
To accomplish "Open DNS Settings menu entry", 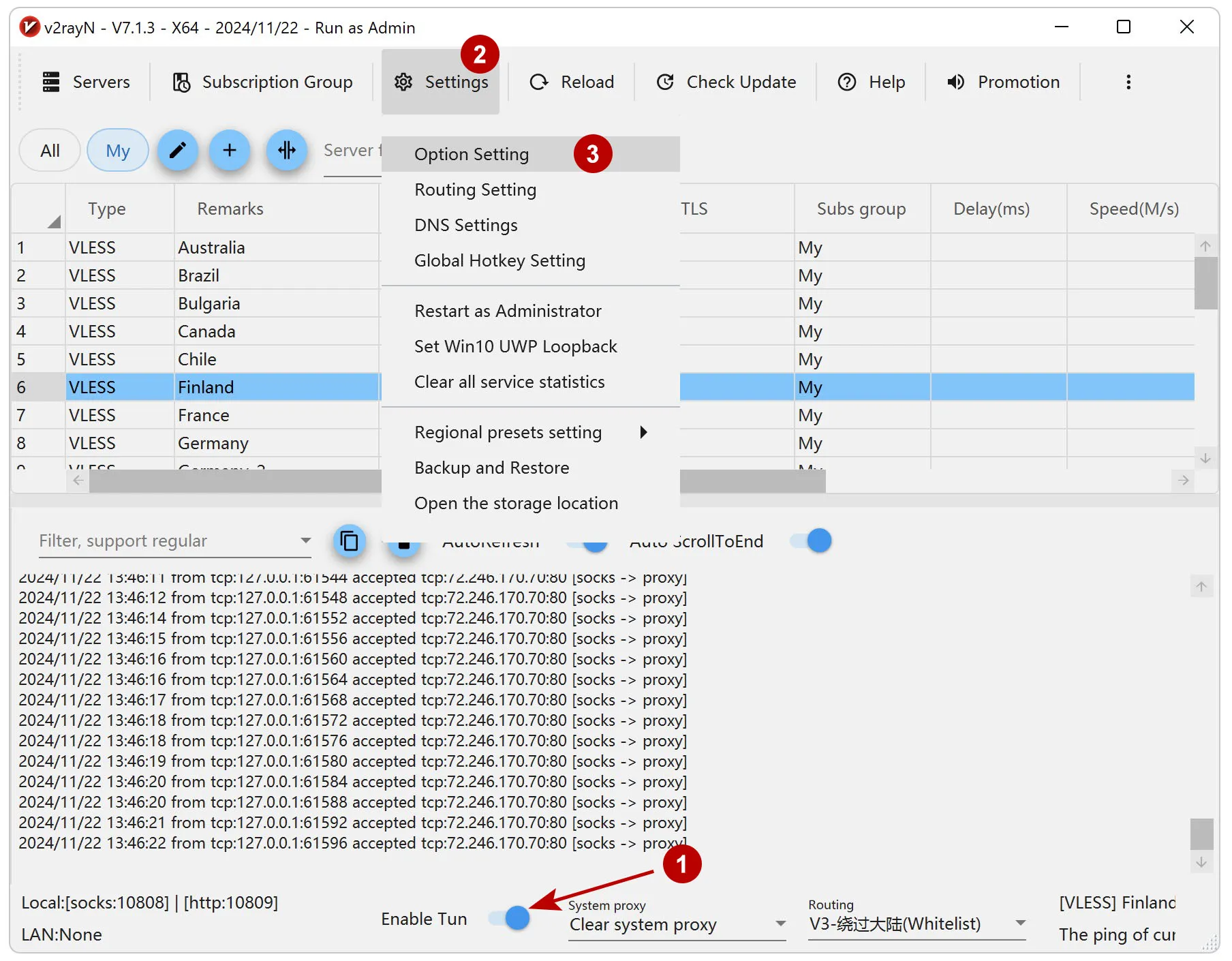I will coord(531,225).
